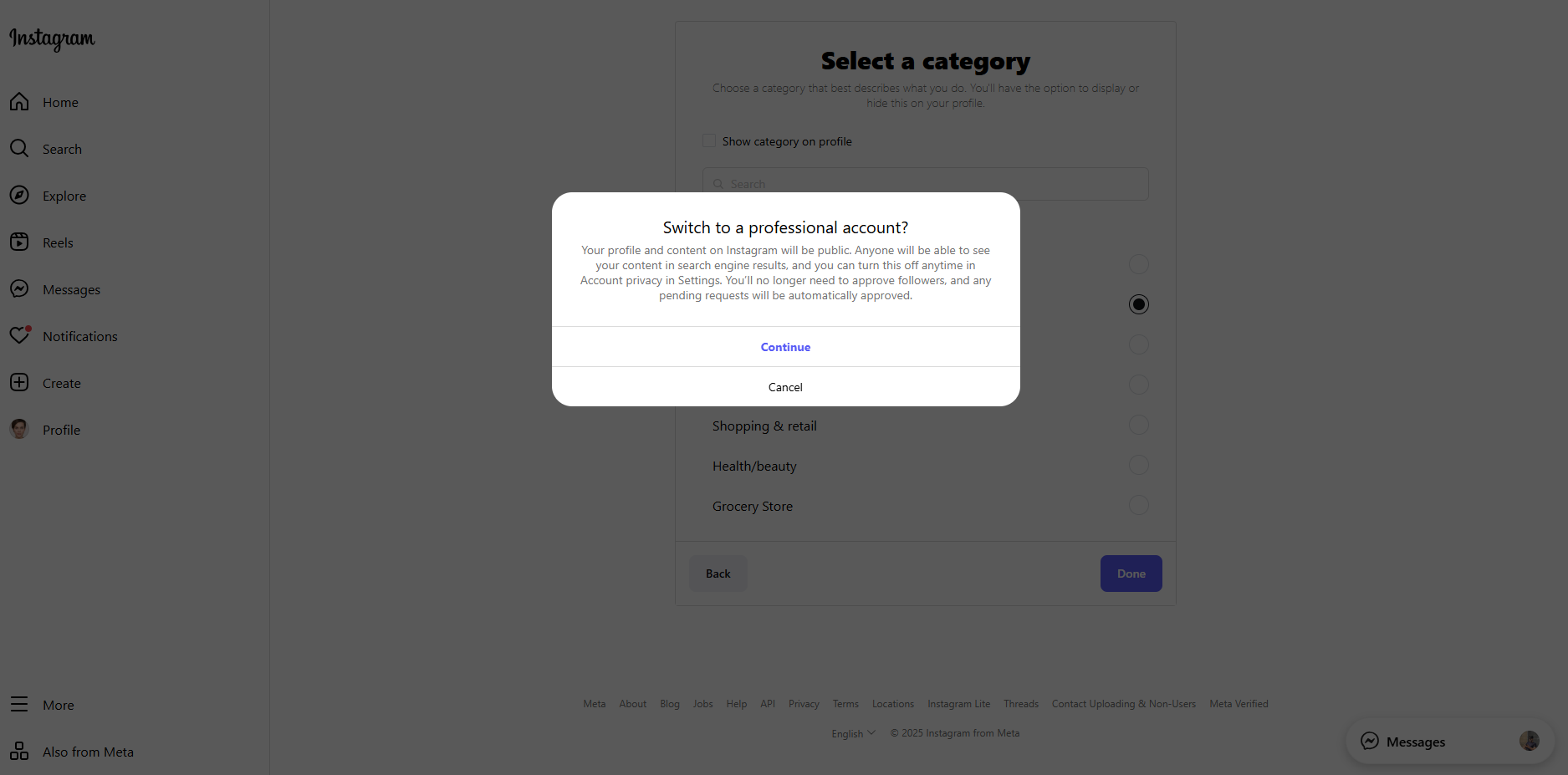
Task: Dismiss the dialog with Cancel
Action: pyautogui.click(x=785, y=387)
